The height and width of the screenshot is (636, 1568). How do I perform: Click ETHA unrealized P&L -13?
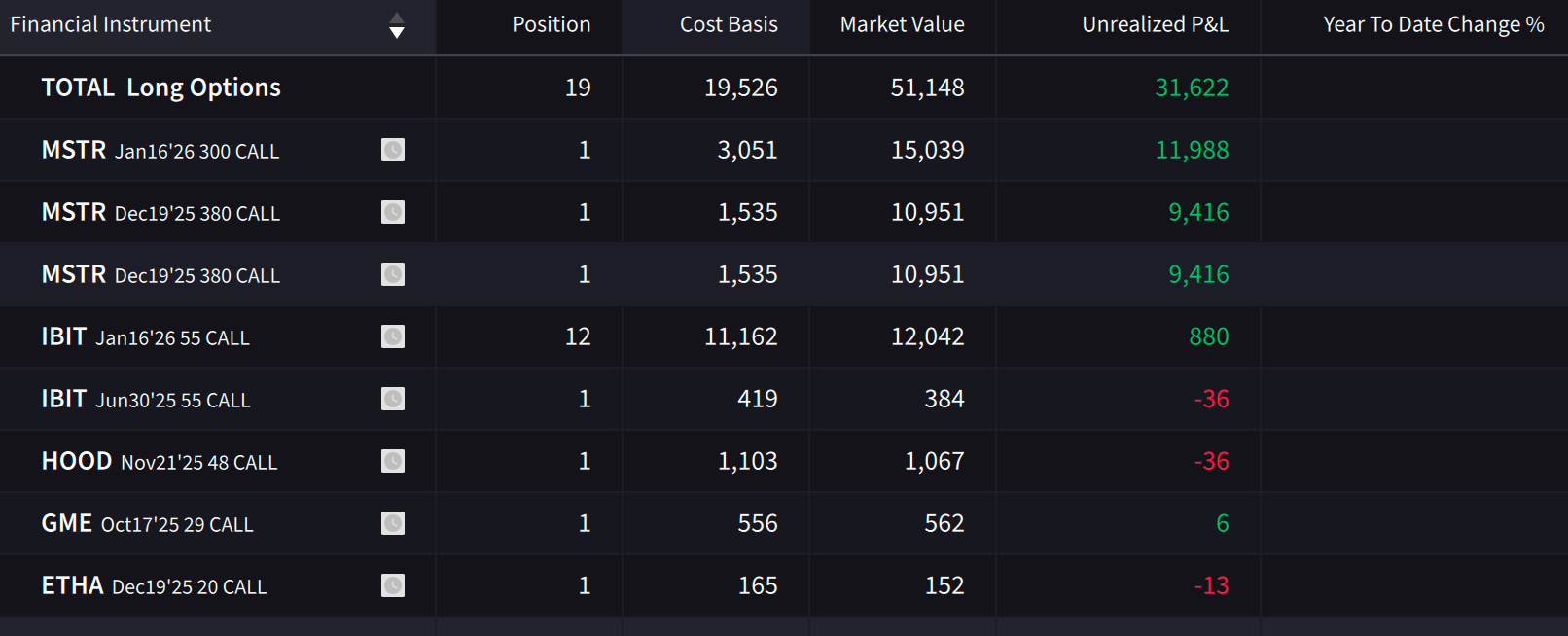tap(1212, 585)
